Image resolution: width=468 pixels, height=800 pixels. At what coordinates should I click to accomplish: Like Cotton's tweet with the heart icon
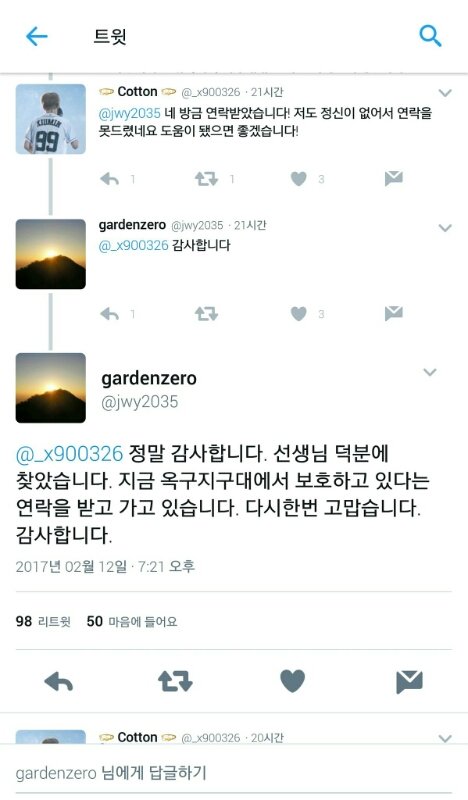299,179
